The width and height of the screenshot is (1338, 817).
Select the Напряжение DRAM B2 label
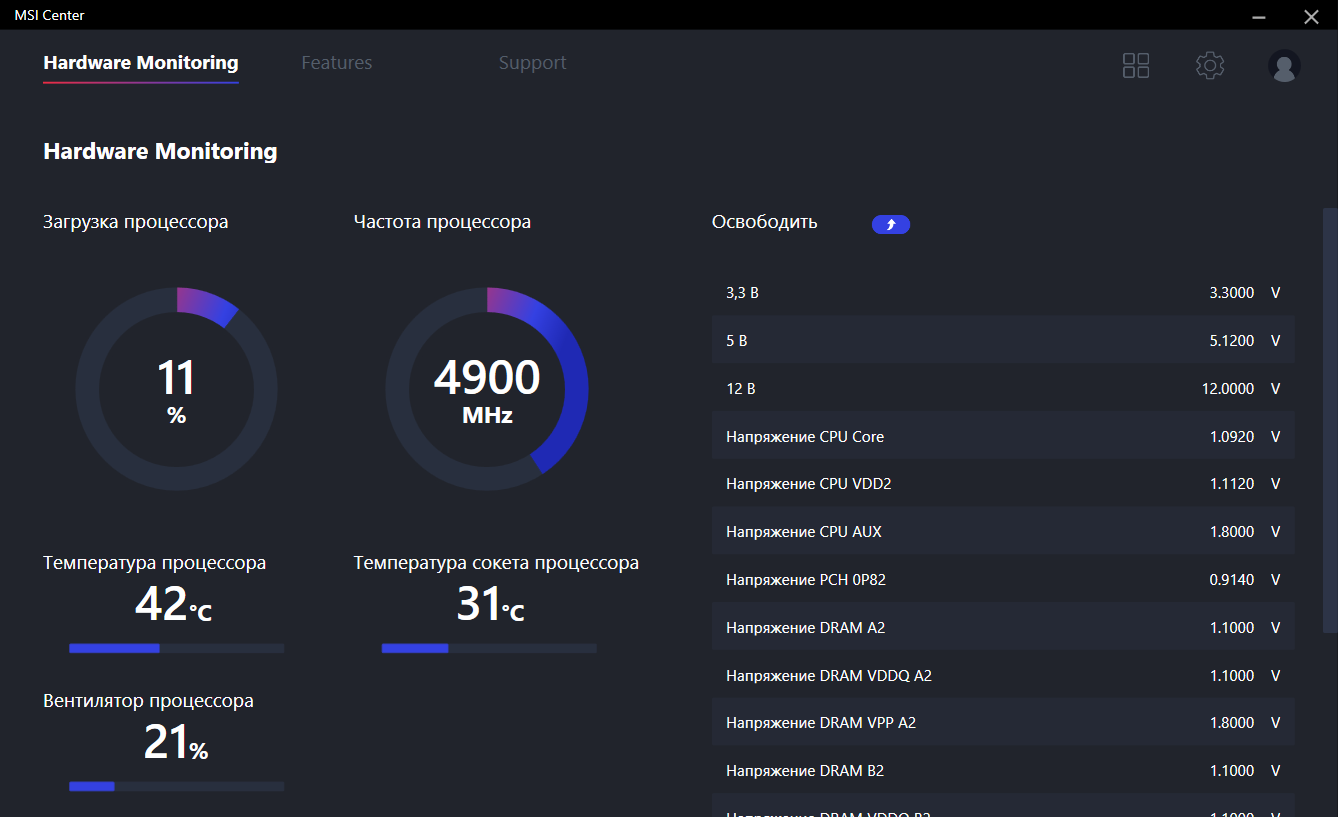805,771
